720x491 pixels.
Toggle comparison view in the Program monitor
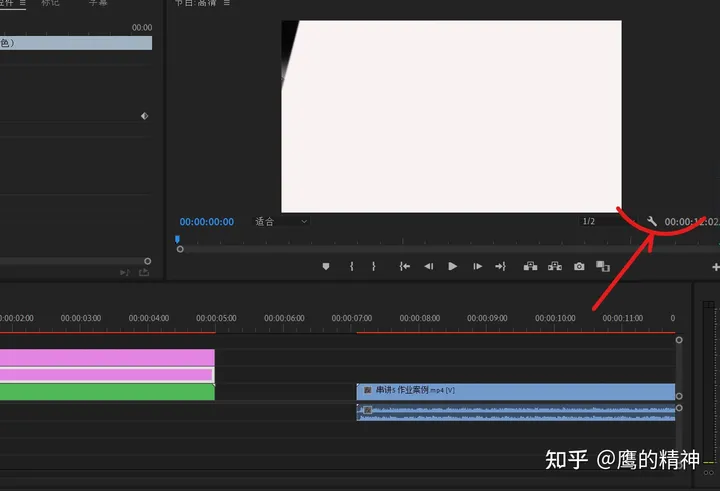tap(602, 266)
